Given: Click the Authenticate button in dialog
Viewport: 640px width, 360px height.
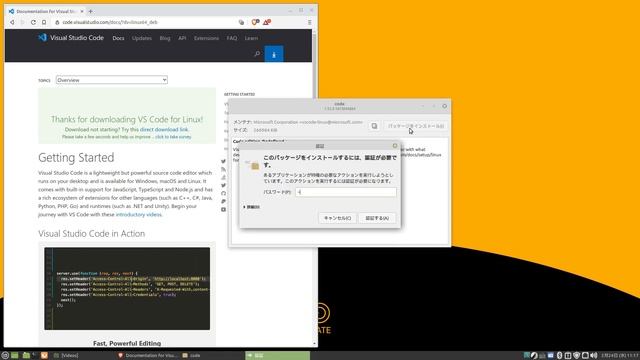Looking at the screenshot, I should 377,218.
